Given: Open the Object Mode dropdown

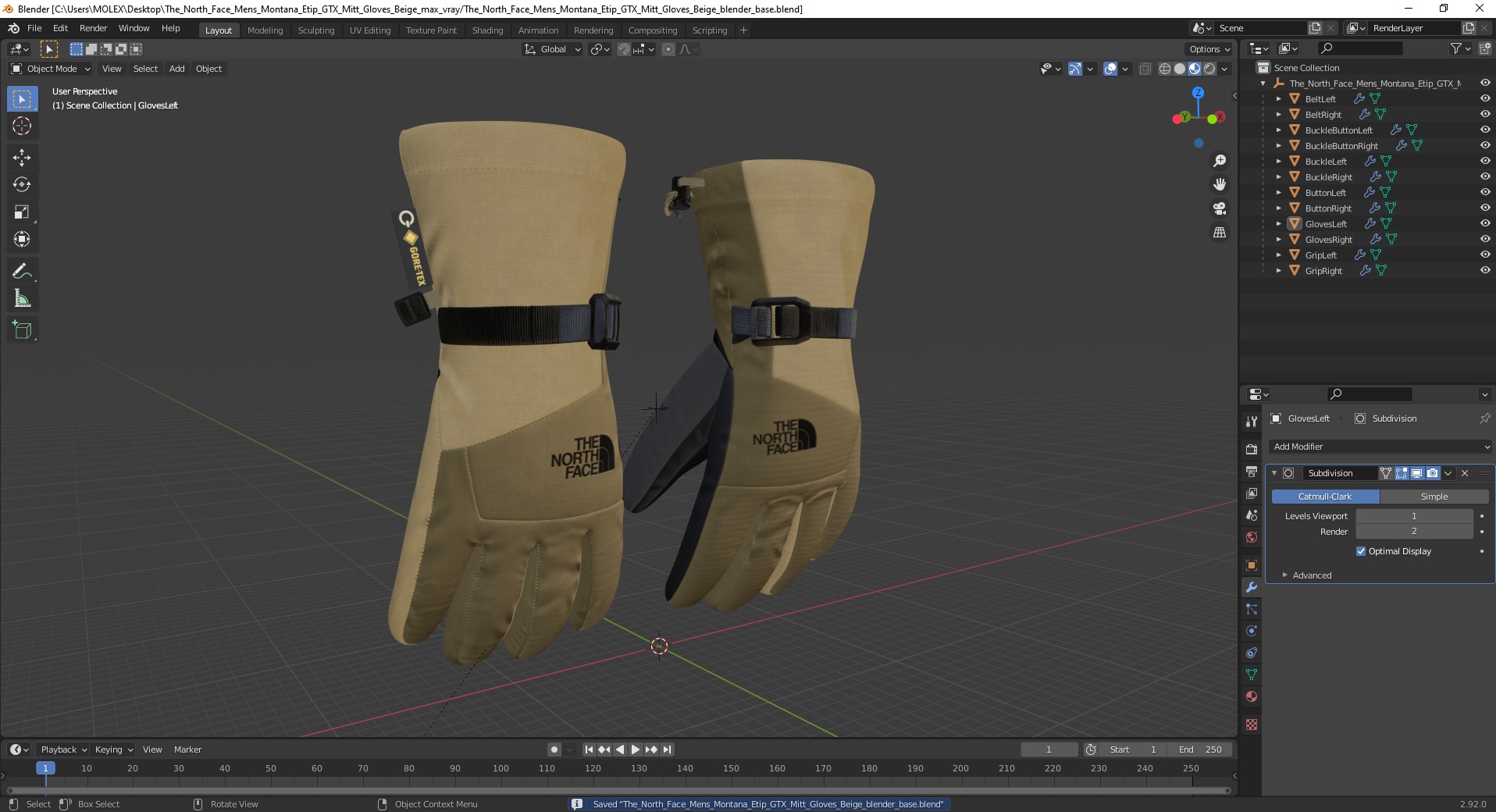Looking at the screenshot, I should (x=51, y=69).
